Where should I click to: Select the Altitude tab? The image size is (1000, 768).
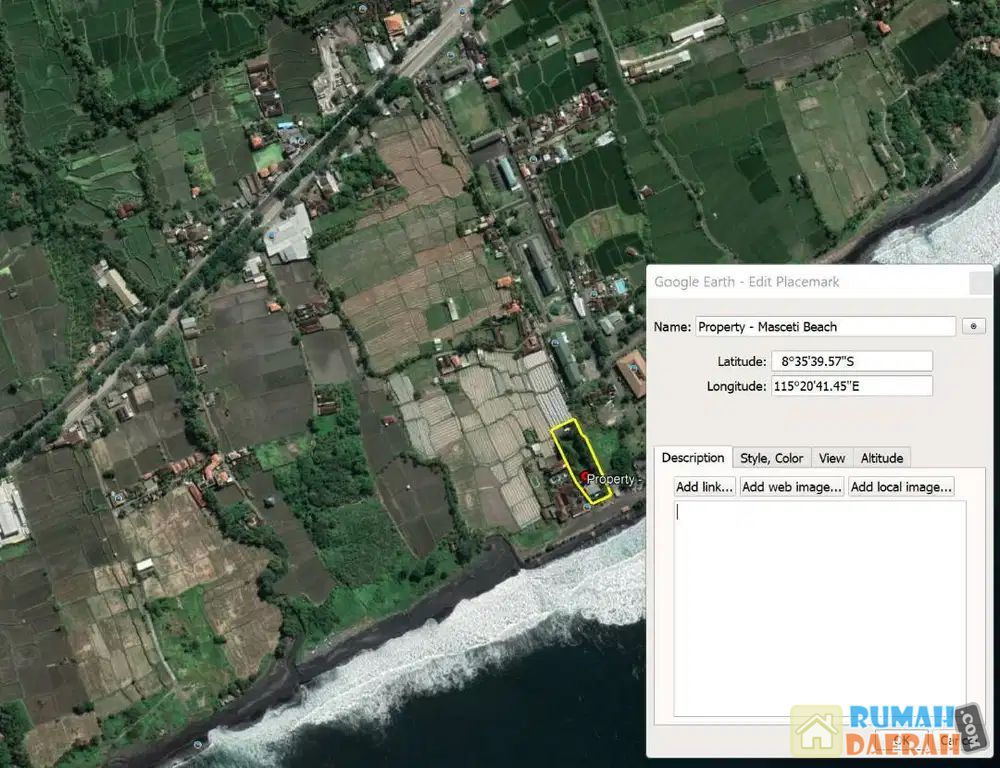(x=881, y=458)
